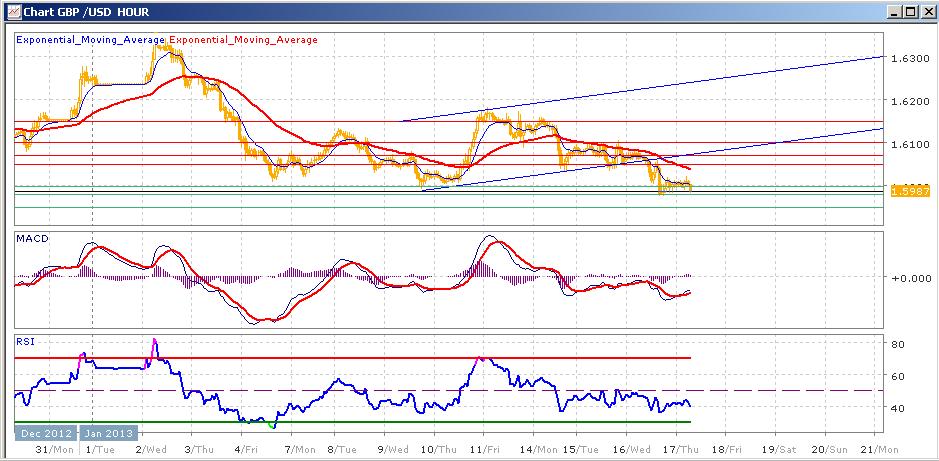Select the blue Exponential_Moving_Average legend label
The image size is (939, 461).
91,40
